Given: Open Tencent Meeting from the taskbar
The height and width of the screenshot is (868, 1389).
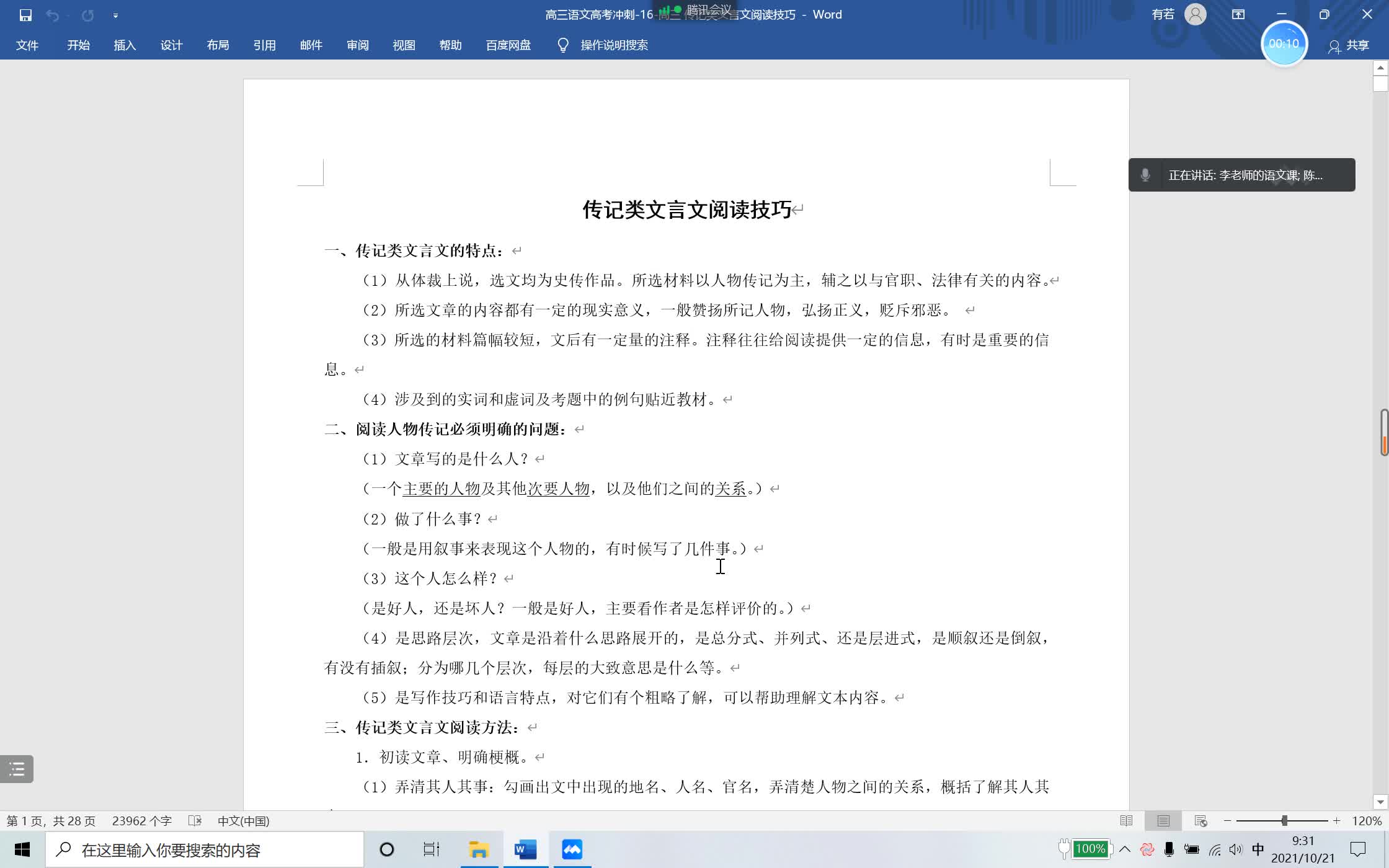Looking at the screenshot, I should 572,849.
